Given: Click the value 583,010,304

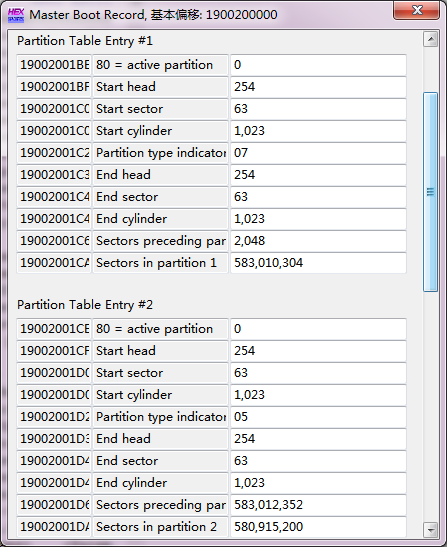Looking at the screenshot, I should [x=318, y=263].
